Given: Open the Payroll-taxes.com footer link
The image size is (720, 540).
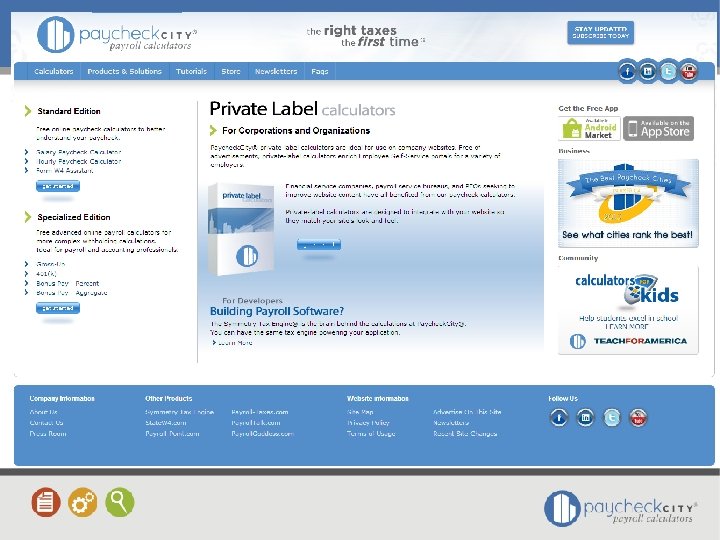Looking at the screenshot, I should [x=260, y=412].
